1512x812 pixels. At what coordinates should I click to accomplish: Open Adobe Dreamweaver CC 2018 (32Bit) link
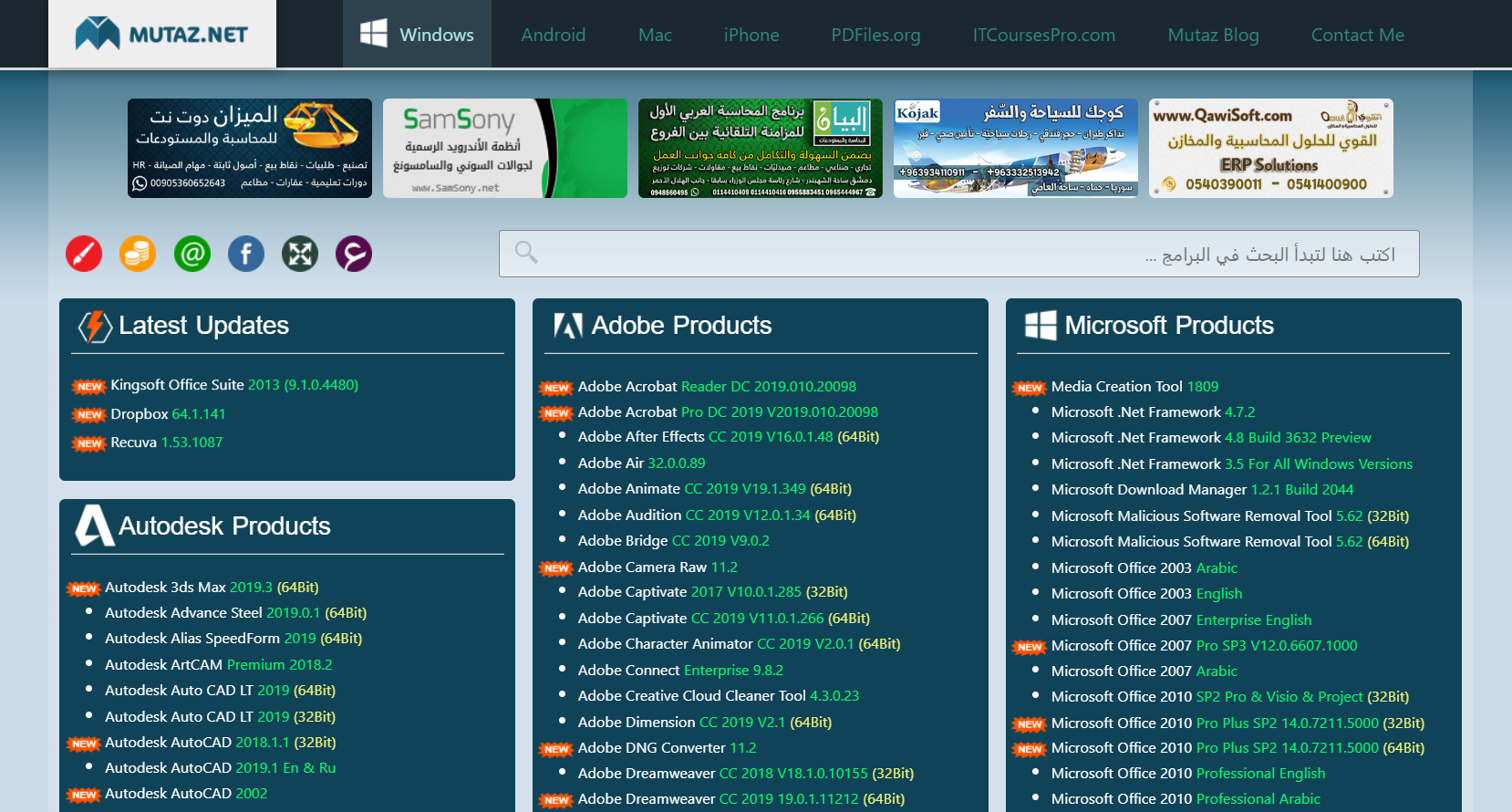coord(746,774)
